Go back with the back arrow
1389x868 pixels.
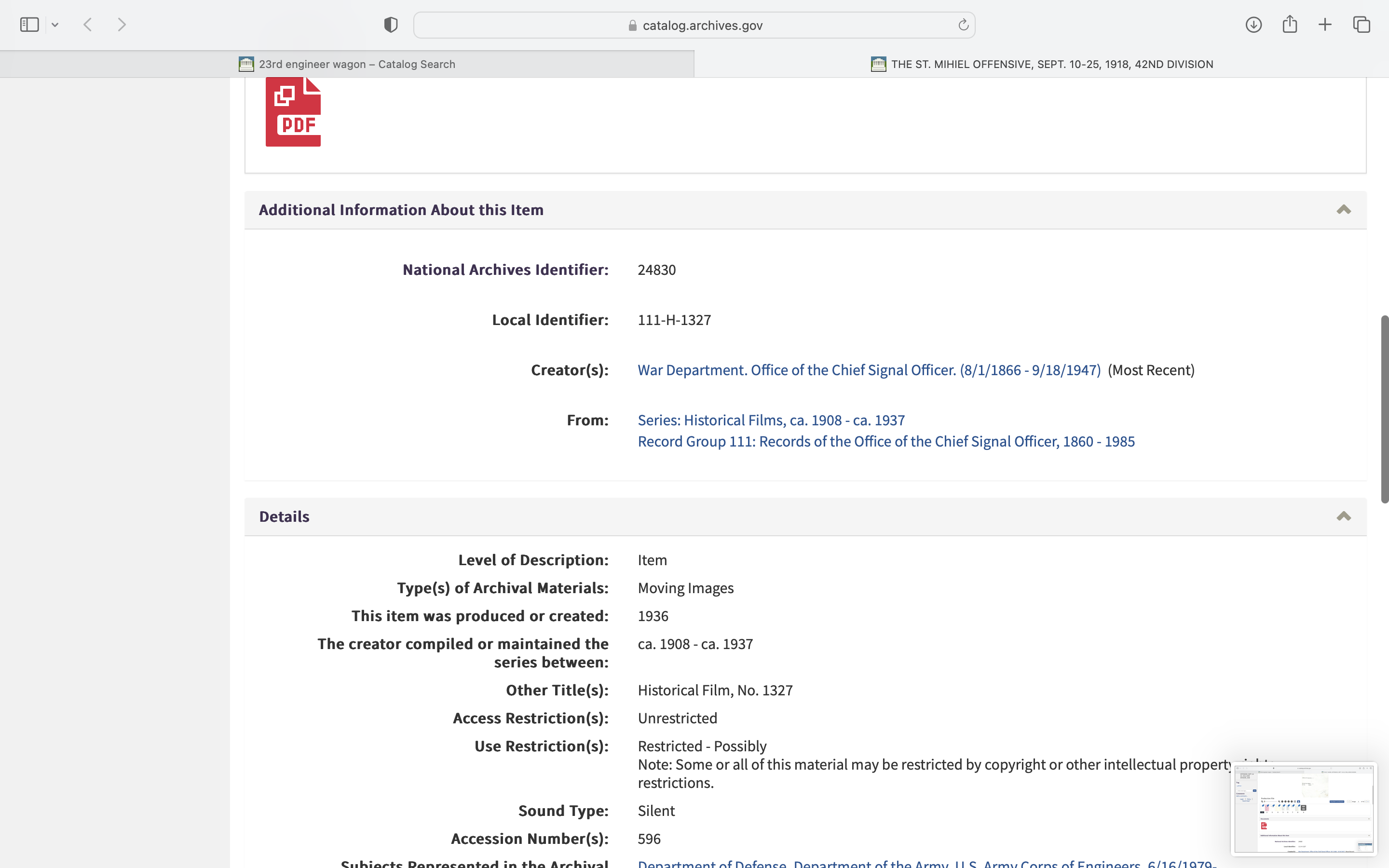click(x=88, y=25)
